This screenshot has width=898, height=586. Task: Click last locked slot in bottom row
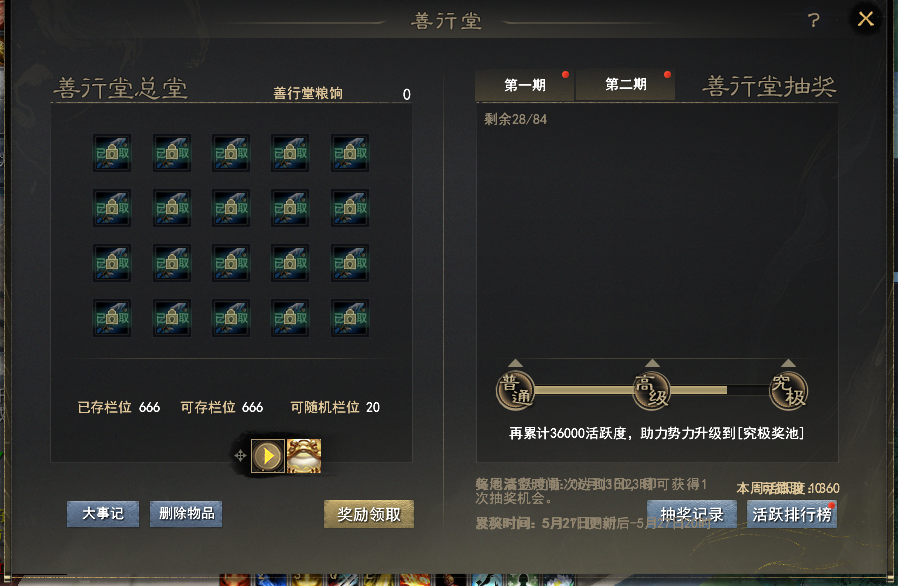coord(350,317)
